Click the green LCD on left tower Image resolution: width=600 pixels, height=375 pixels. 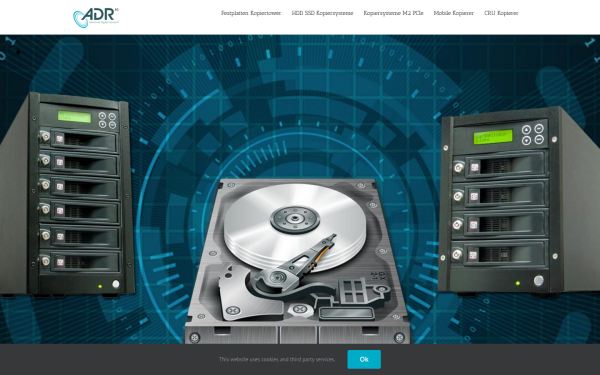tap(75, 117)
